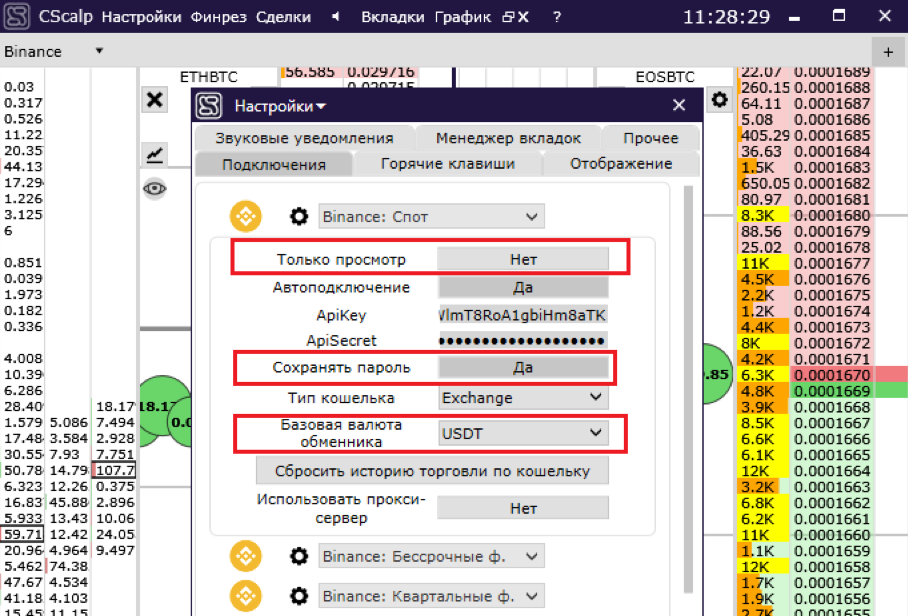Click the ETHBTC instrument title
The height and width of the screenshot is (616, 908).
[208, 77]
